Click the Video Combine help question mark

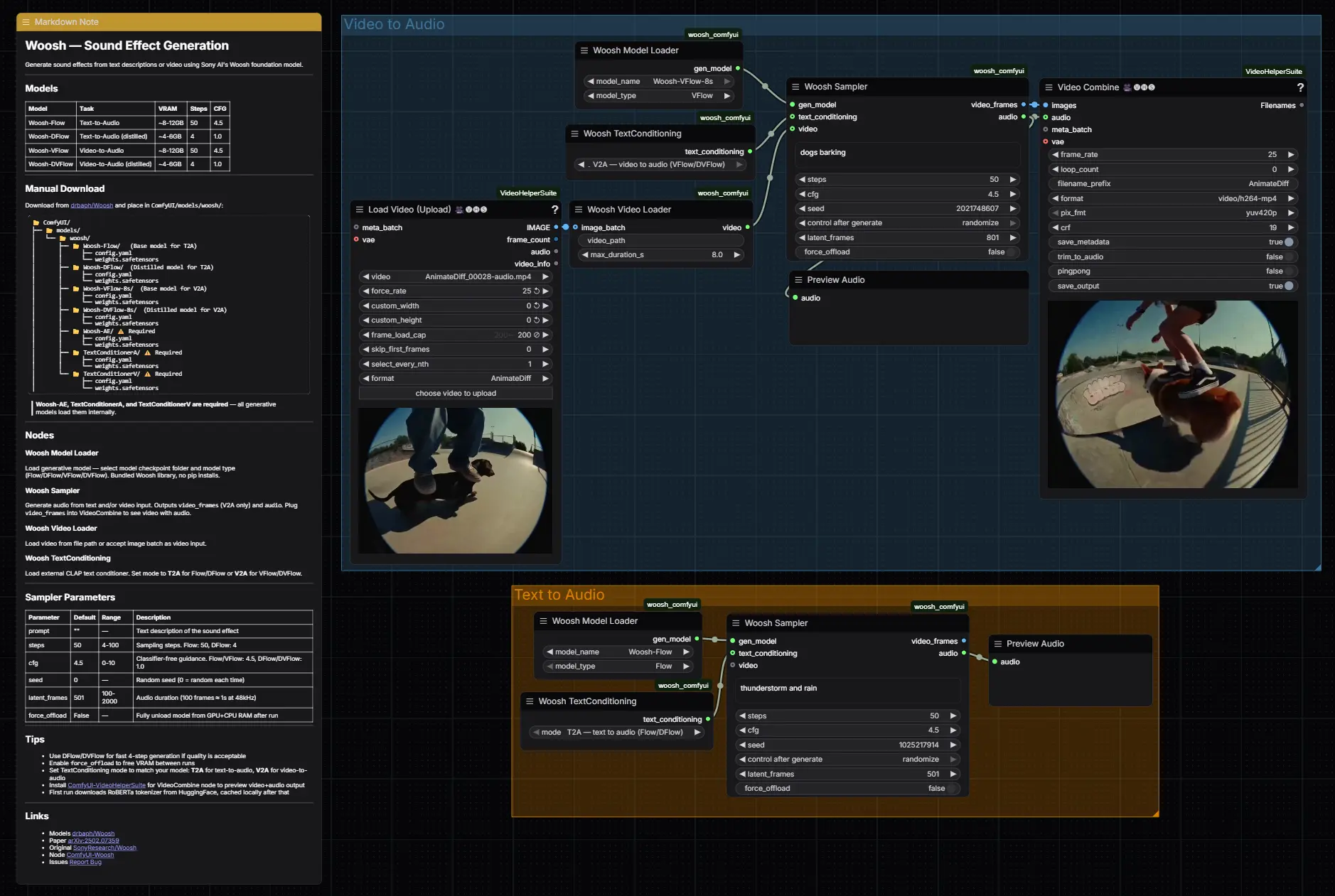point(1300,87)
